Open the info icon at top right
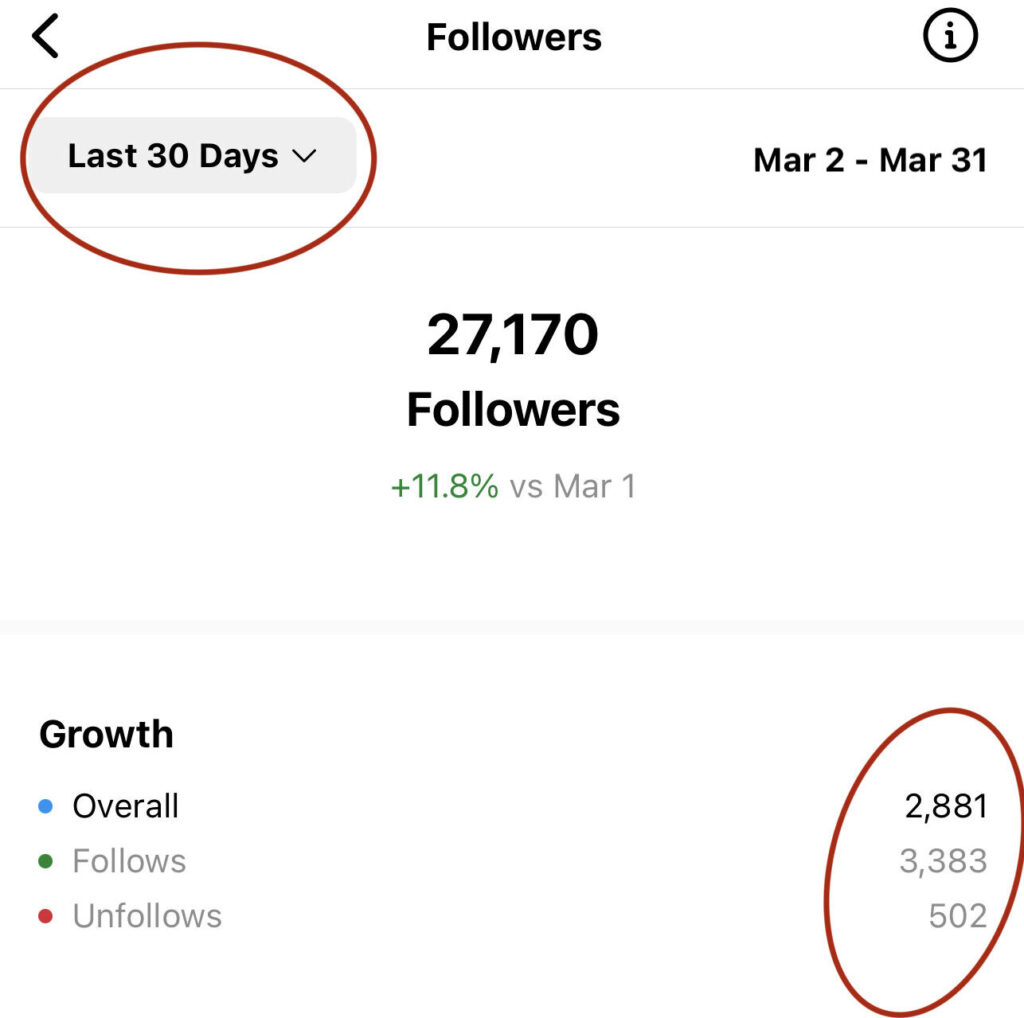 pos(950,36)
